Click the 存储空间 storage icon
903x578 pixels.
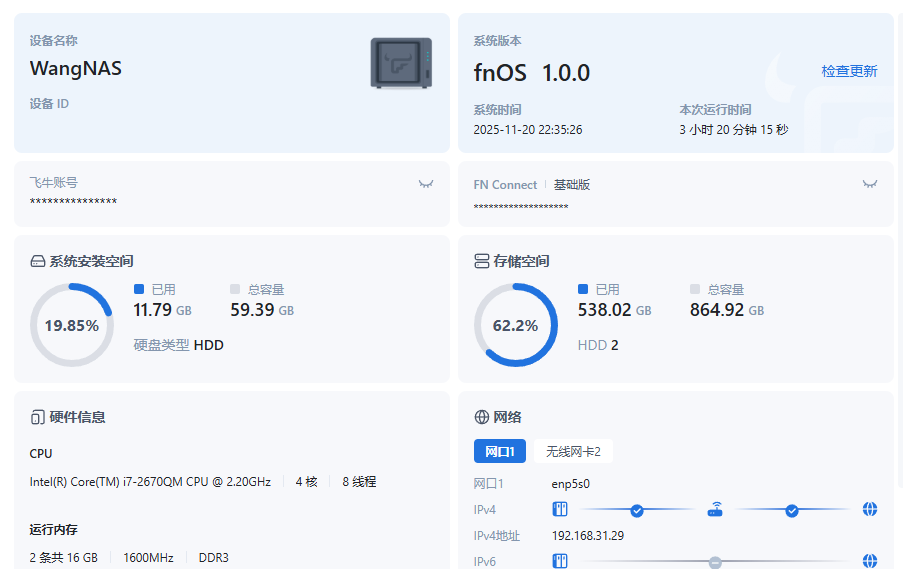coord(481,261)
